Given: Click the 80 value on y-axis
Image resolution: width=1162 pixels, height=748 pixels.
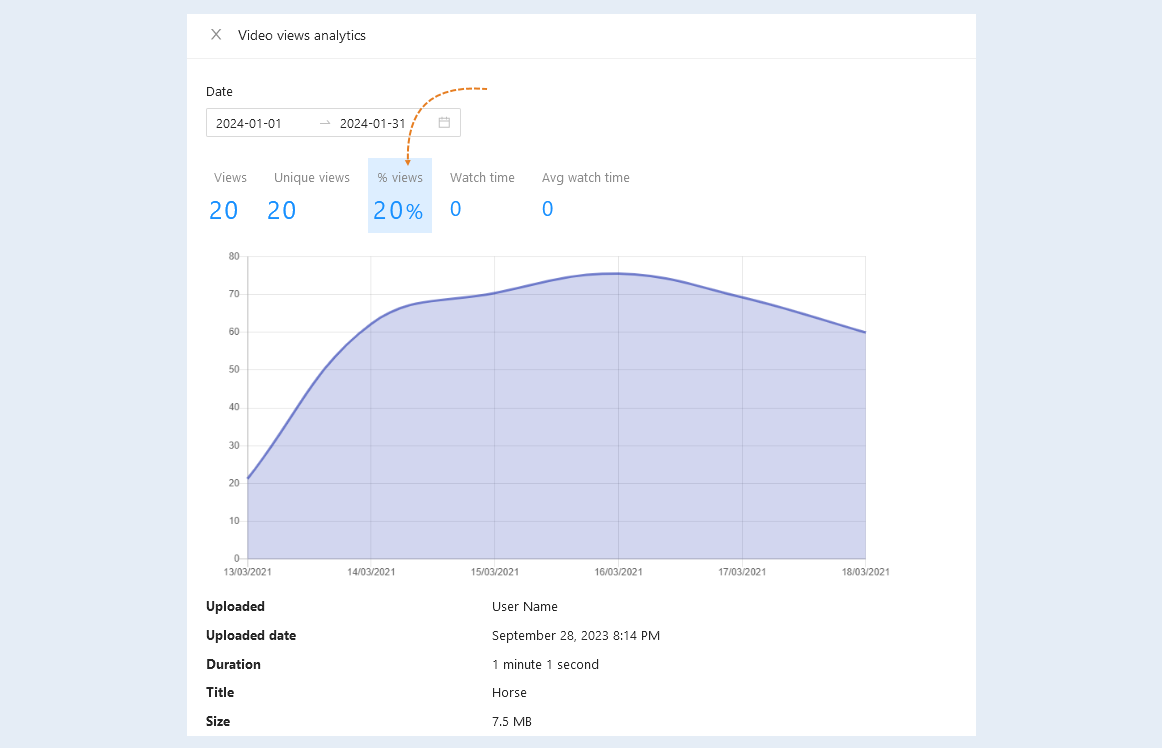Looking at the screenshot, I should tap(234, 256).
